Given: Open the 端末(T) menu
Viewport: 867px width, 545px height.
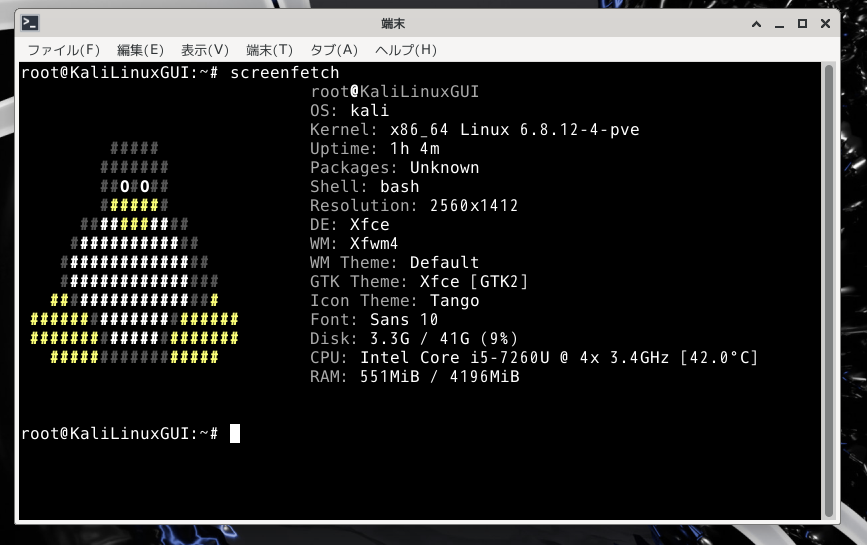Looking at the screenshot, I should pos(269,50).
